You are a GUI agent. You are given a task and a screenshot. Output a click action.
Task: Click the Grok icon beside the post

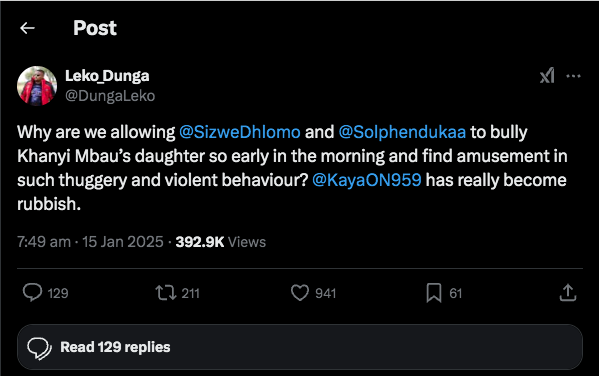547,76
